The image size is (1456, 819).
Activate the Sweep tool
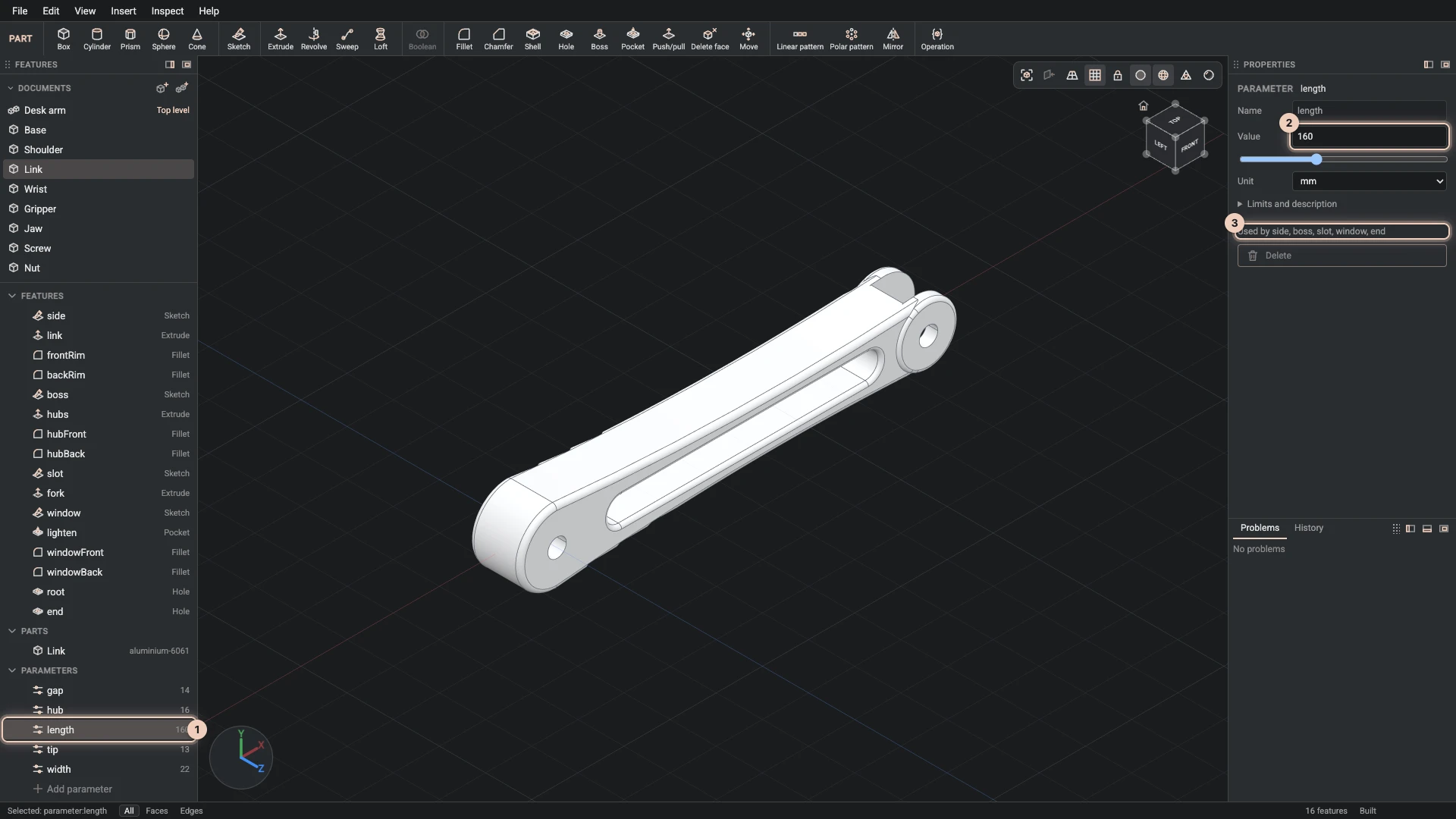[x=347, y=39]
